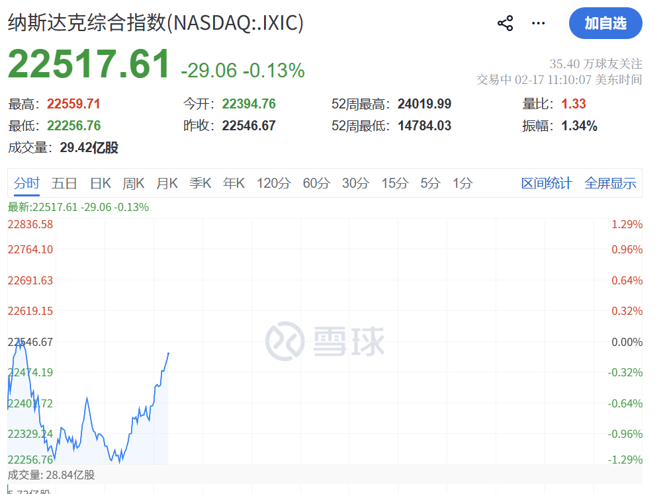This screenshot has height=494, width=667.
Task: Click the share icon
Action: 505,23
